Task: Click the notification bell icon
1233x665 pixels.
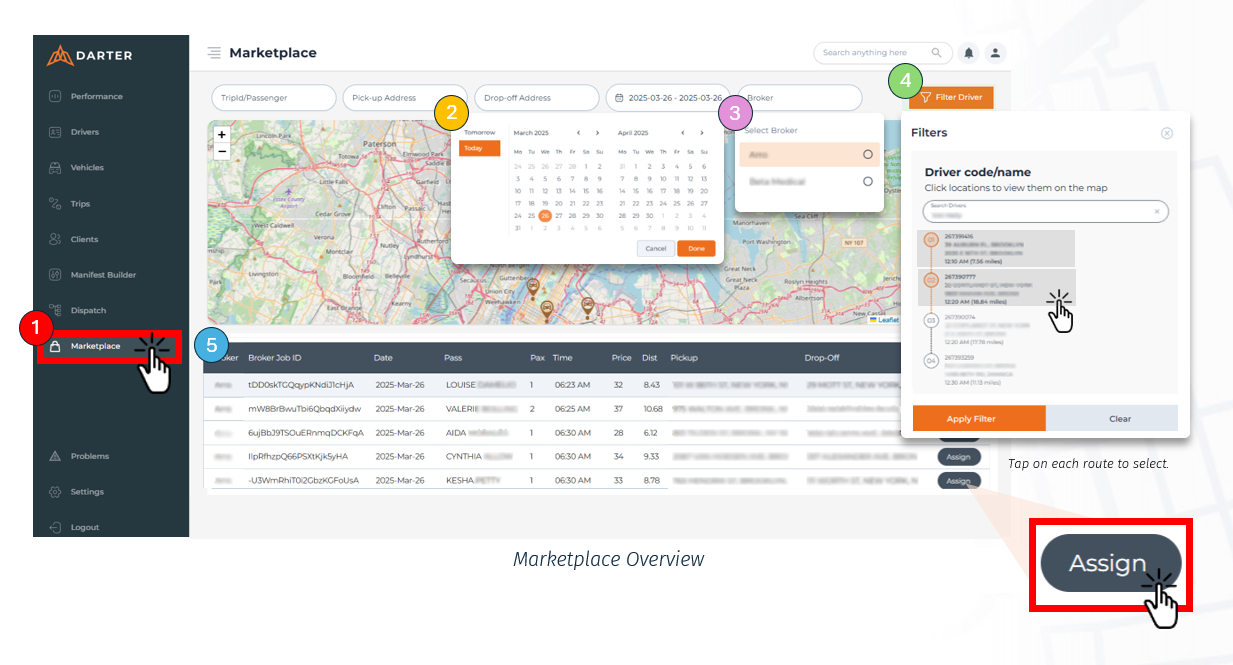Action: click(968, 53)
